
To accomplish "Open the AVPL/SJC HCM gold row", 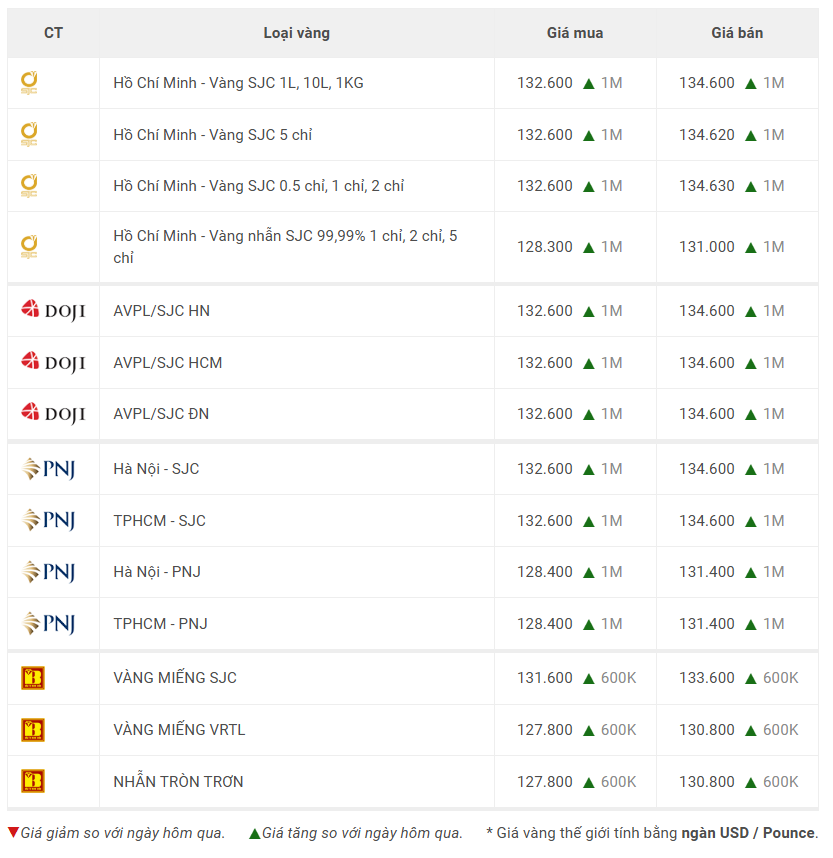I will coord(167,363).
